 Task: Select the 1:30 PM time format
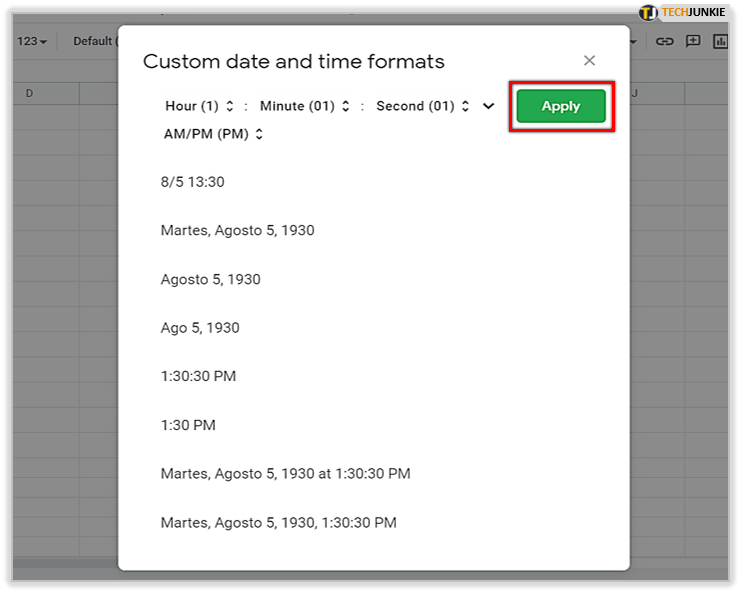pyautogui.click(x=188, y=425)
